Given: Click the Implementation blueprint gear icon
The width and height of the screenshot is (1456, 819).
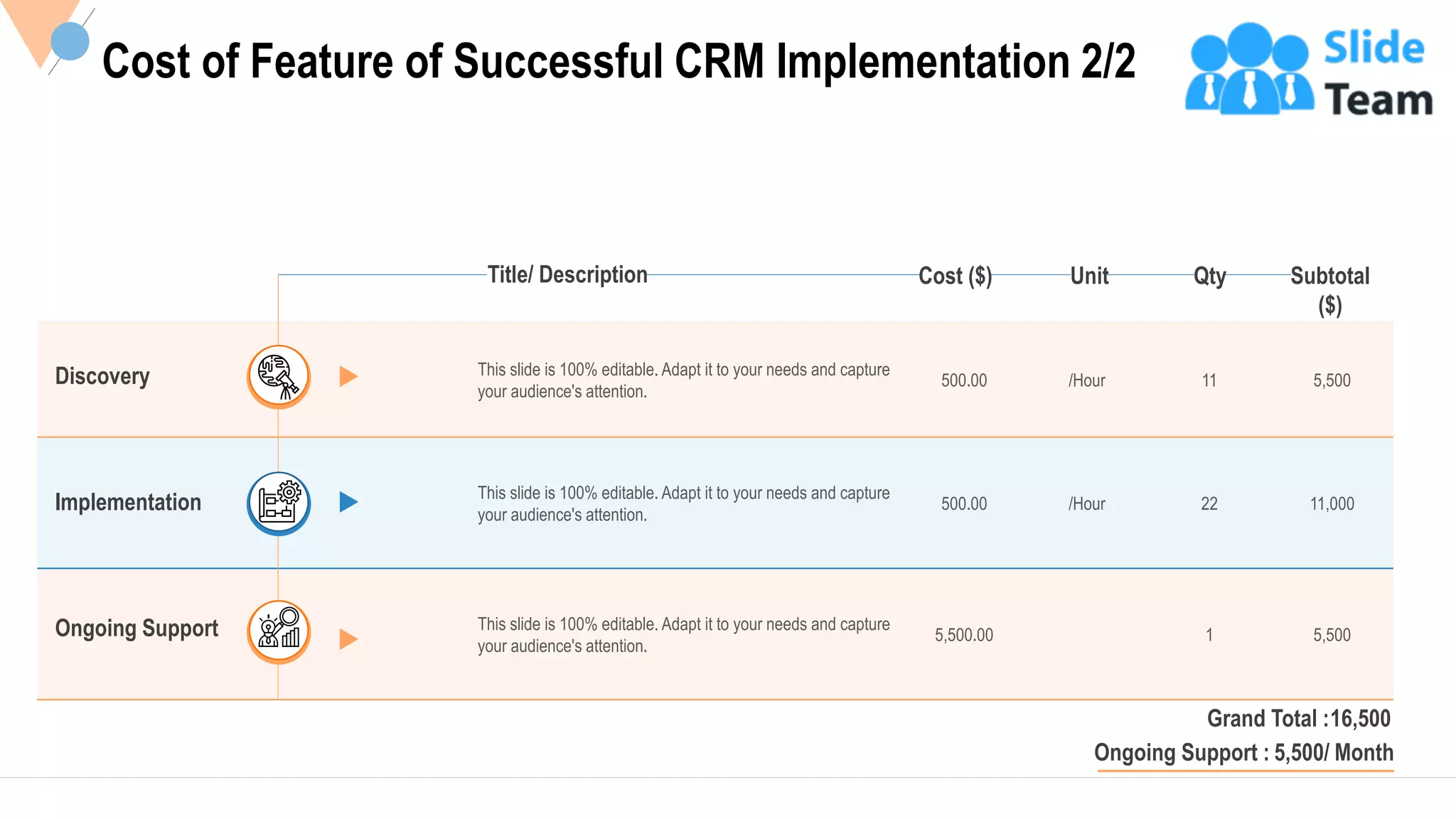Looking at the screenshot, I should tap(279, 503).
